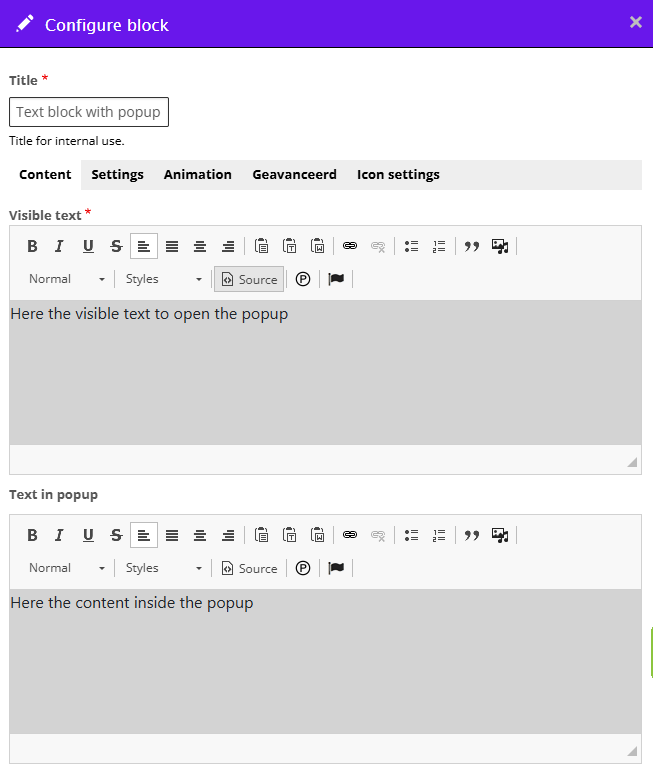Center text in Visible text editor

coord(200,246)
